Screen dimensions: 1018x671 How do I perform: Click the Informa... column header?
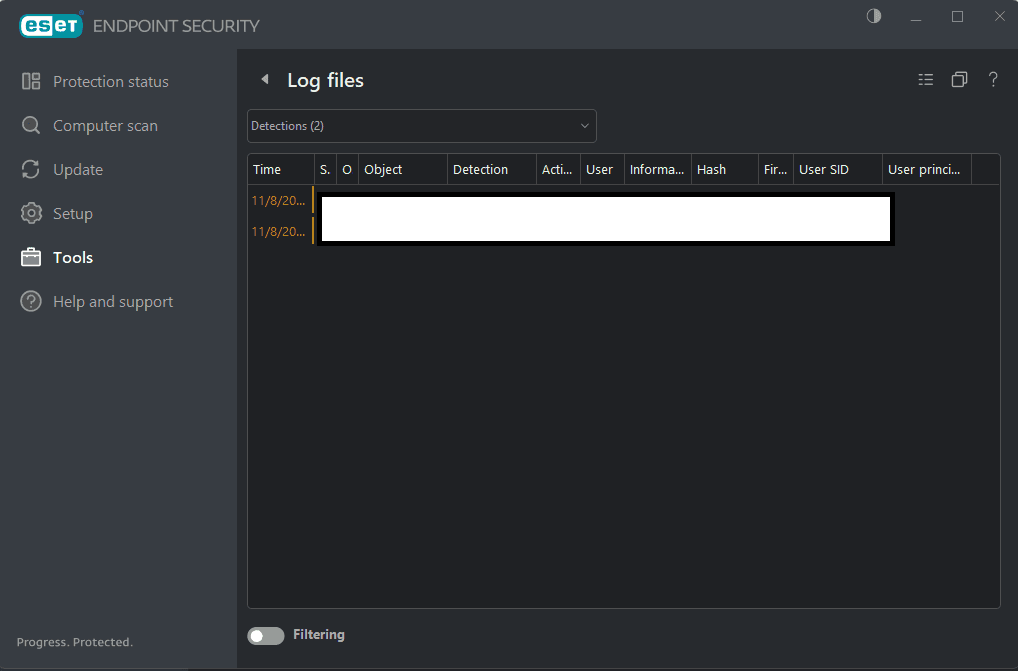(x=658, y=169)
